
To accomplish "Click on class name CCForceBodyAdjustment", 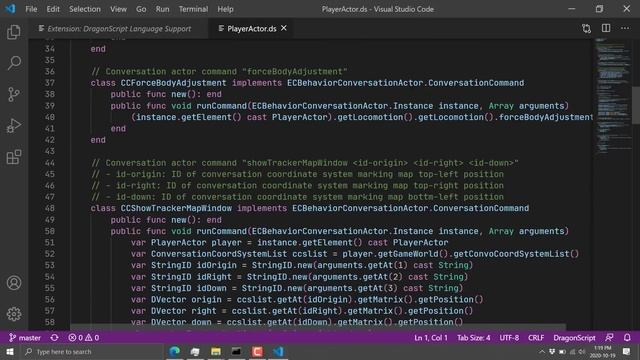I will [173, 83].
